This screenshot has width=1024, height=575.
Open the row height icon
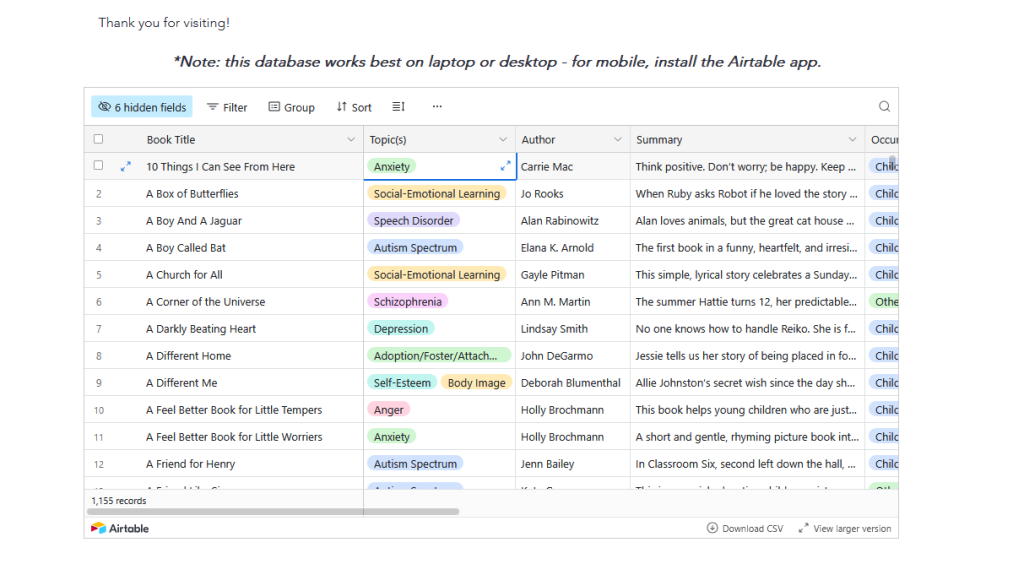tap(398, 107)
